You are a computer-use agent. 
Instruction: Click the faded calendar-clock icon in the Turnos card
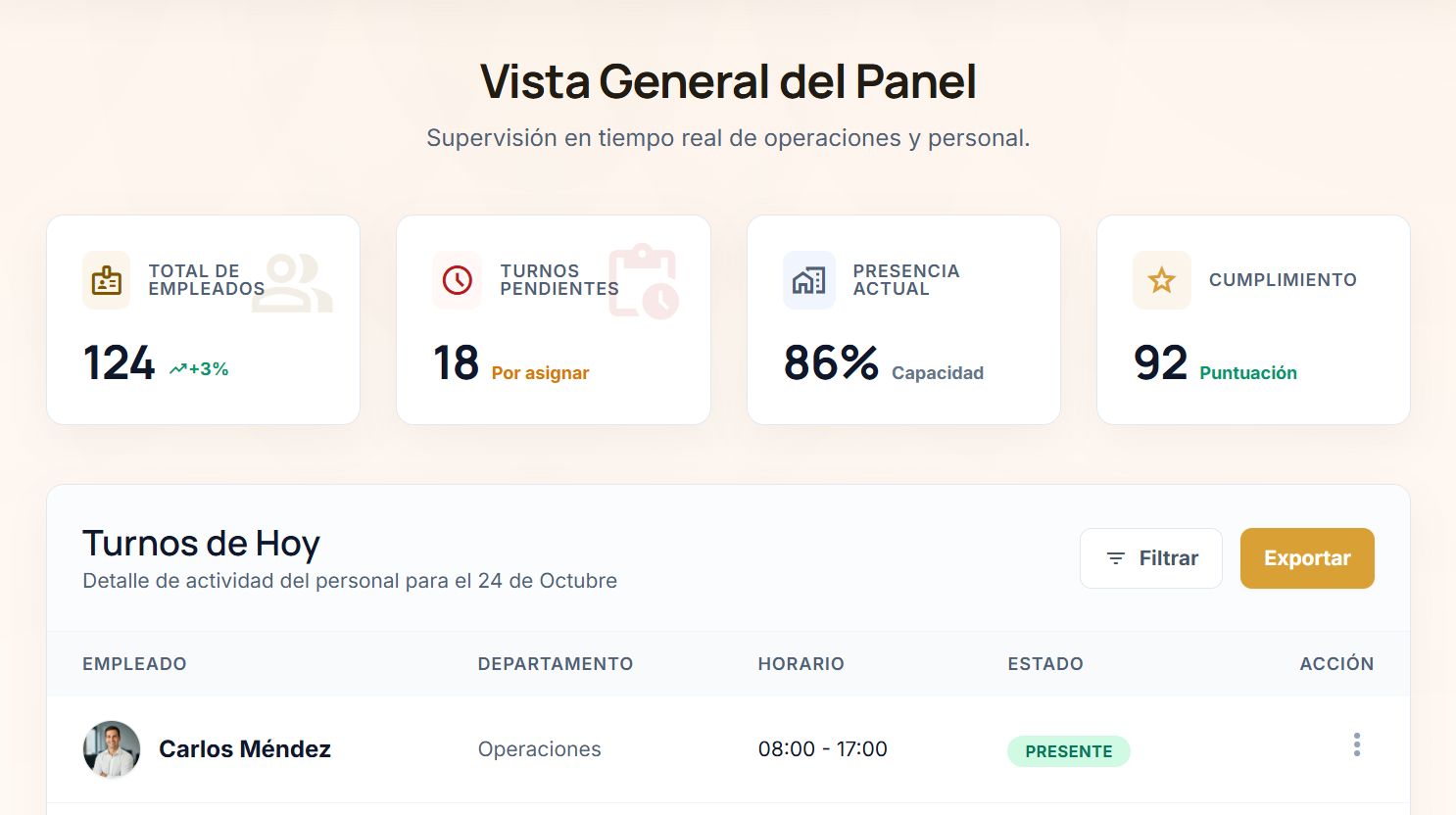point(644,281)
